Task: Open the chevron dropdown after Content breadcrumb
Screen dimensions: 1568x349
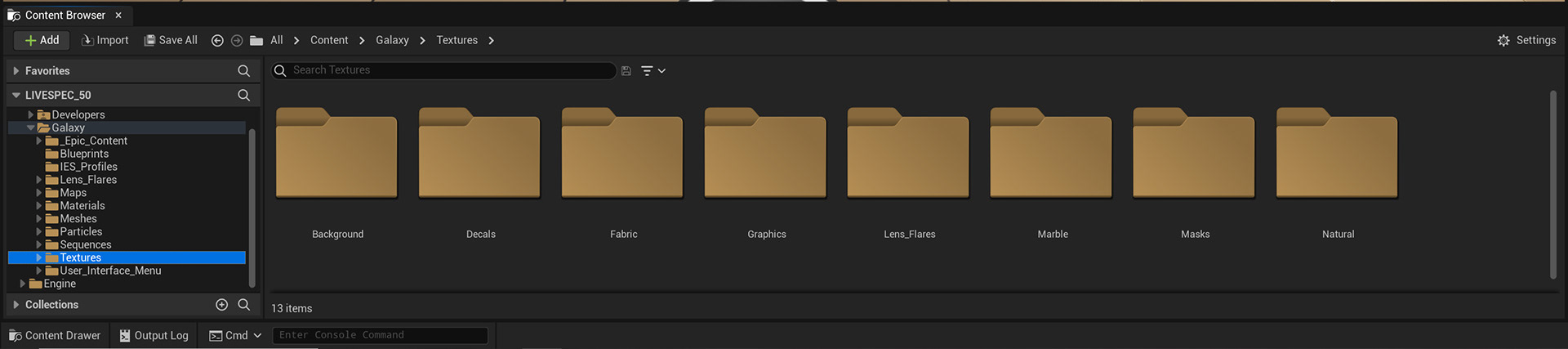Action: [362, 40]
